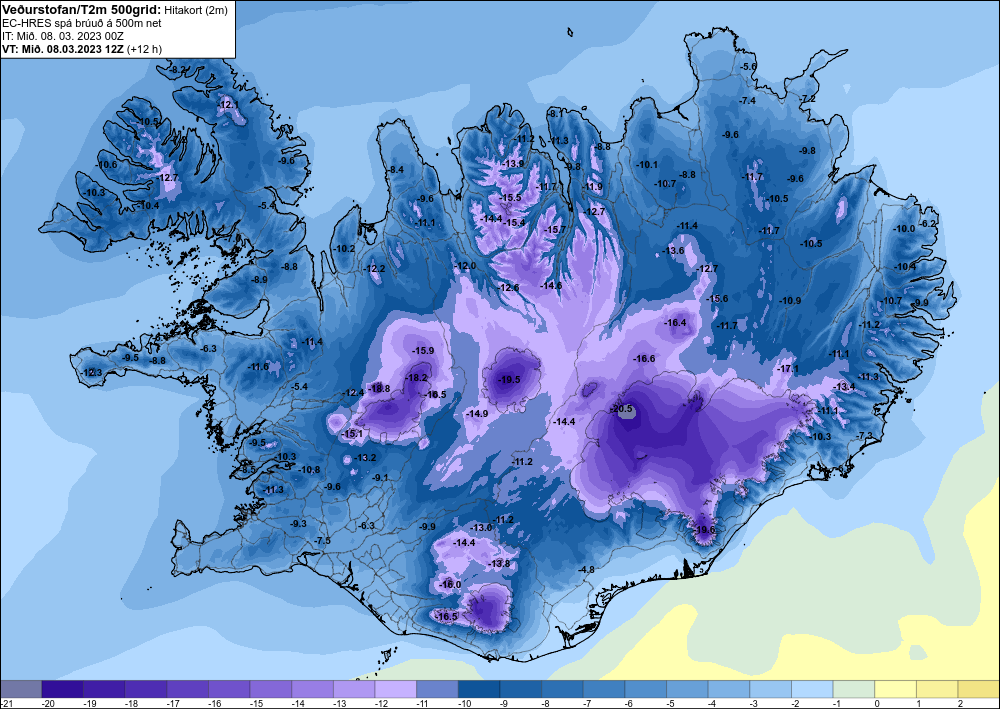Click the -13.8 temperature label
This screenshot has width=1000, height=709.
point(499,564)
